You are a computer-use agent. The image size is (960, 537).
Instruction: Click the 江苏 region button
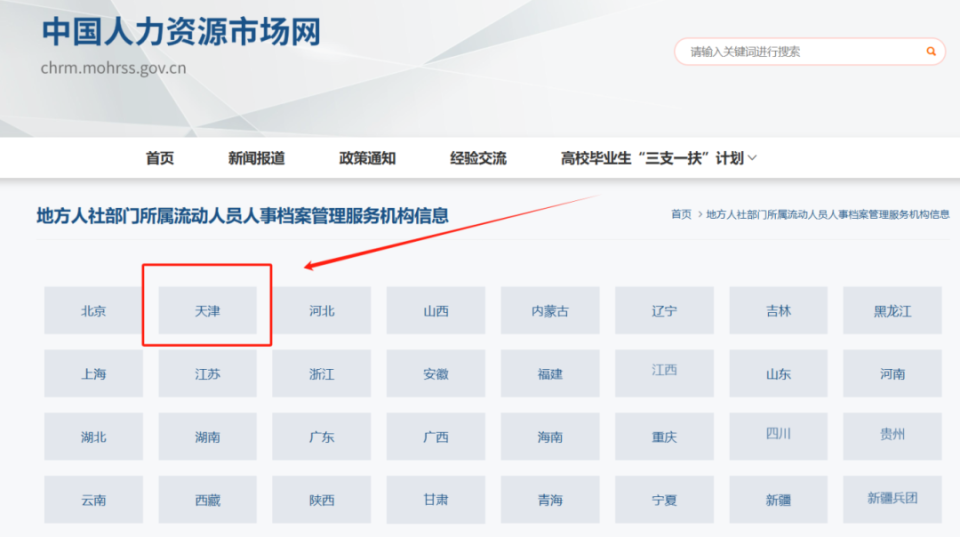pyautogui.click(x=208, y=374)
